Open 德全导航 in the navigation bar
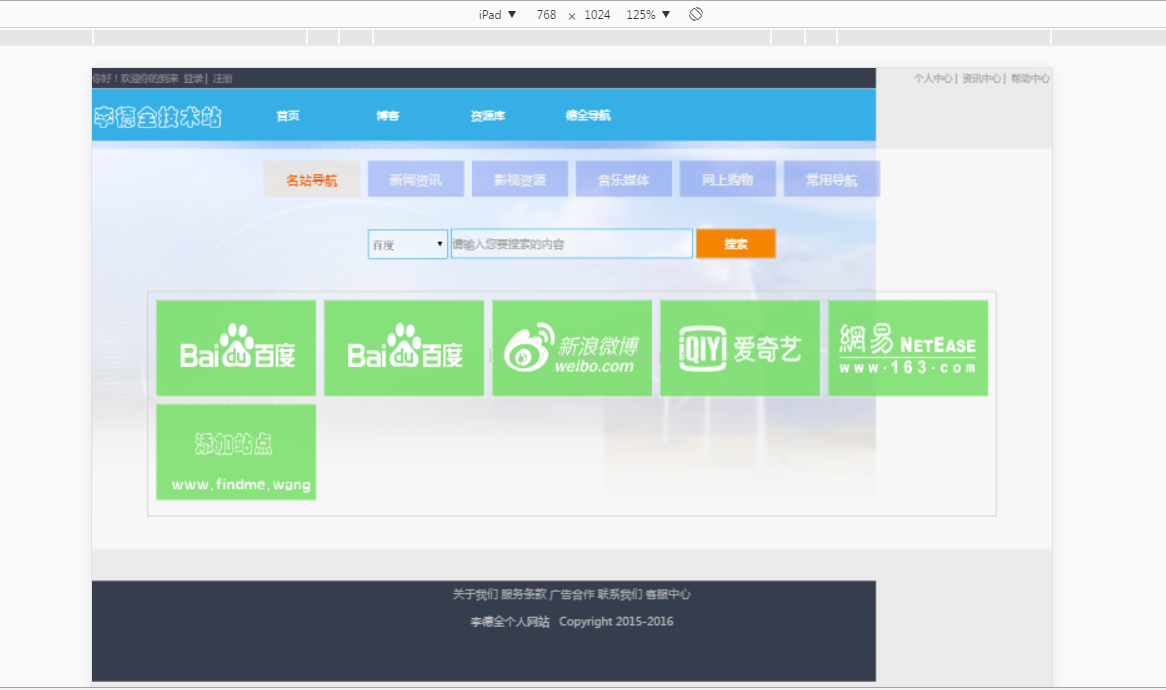Screen dimensions: 1166x690 (x=587, y=115)
